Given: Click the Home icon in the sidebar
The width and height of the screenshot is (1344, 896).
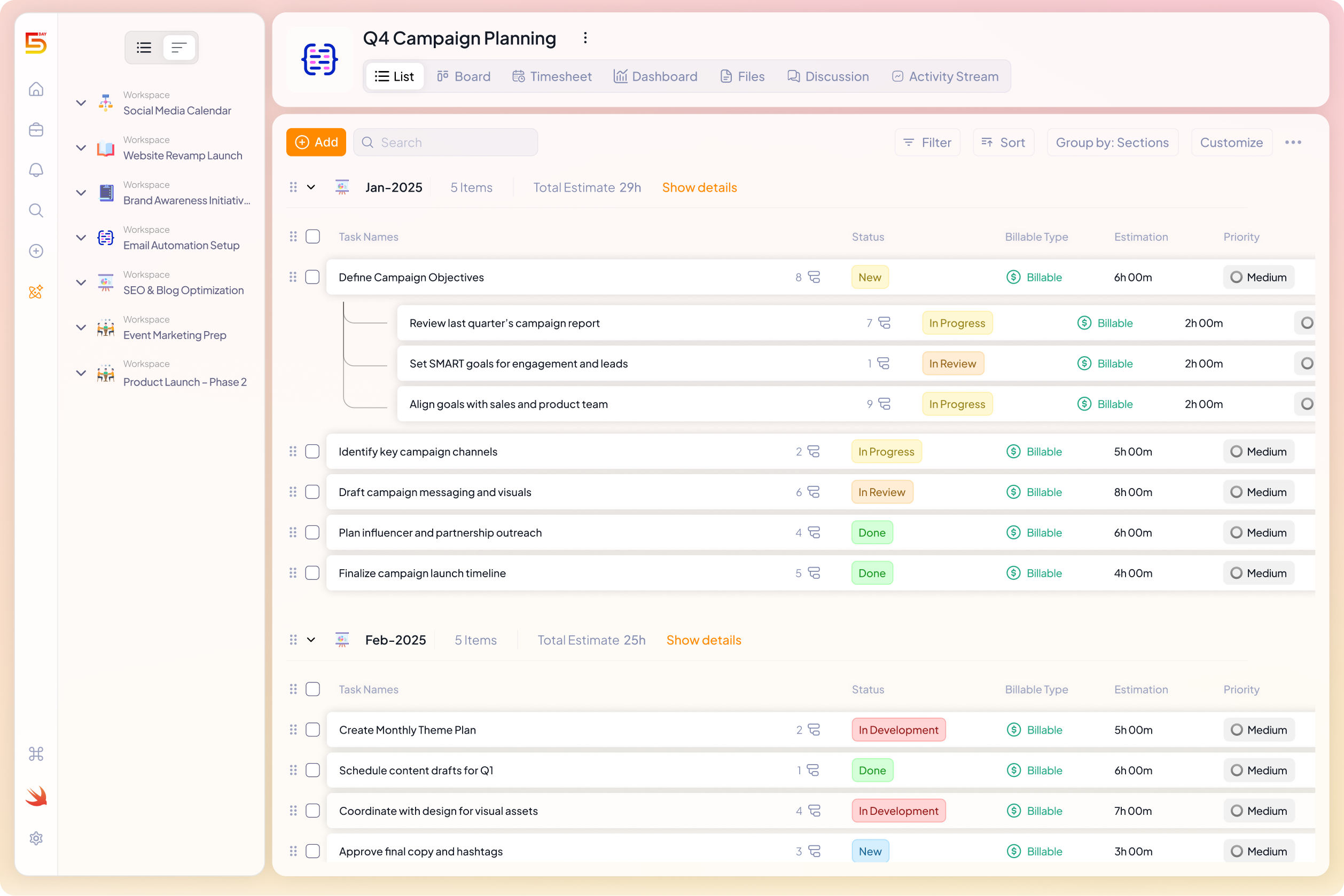Looking at the screenshot, I should (x=36, y=89).
